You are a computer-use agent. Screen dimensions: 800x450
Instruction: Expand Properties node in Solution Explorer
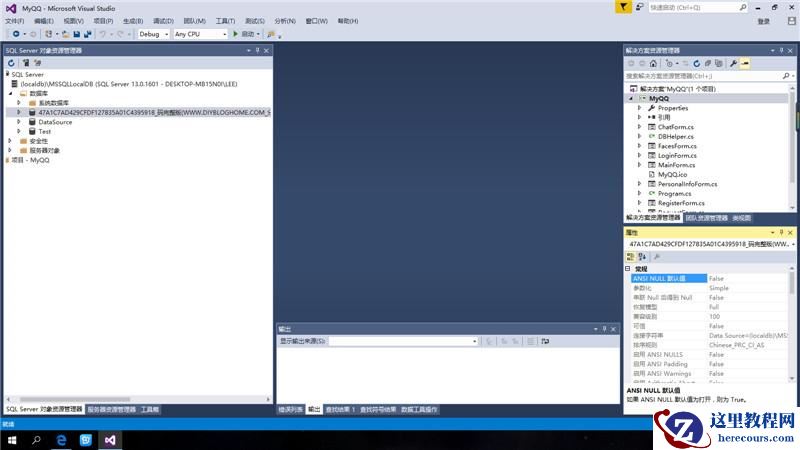point(639,108)
